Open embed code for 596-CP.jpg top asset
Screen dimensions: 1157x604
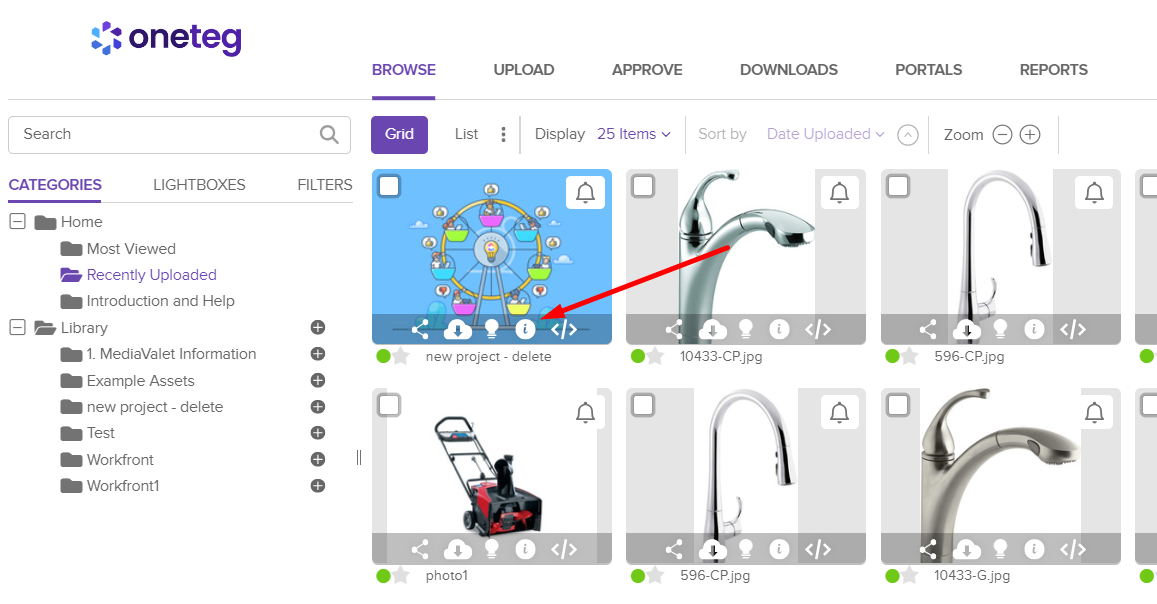1073,329
